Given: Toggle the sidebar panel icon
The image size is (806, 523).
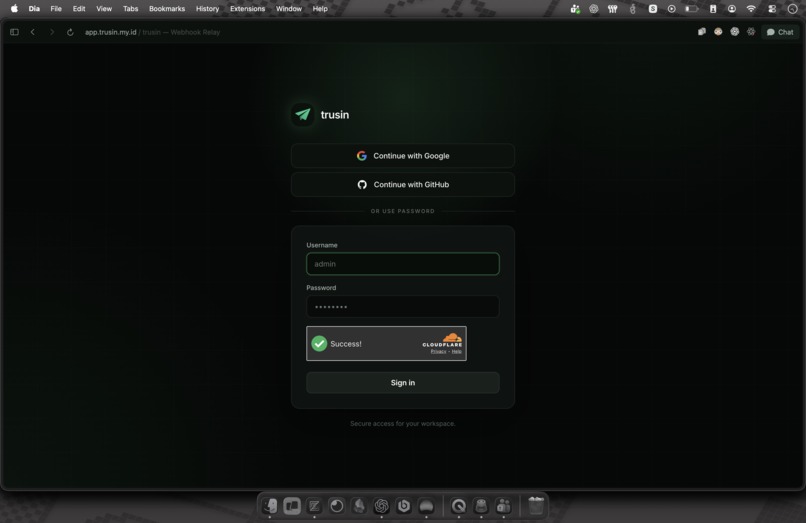Looking at the screenshot, I should pyautogui.click(x=14, y=32).
